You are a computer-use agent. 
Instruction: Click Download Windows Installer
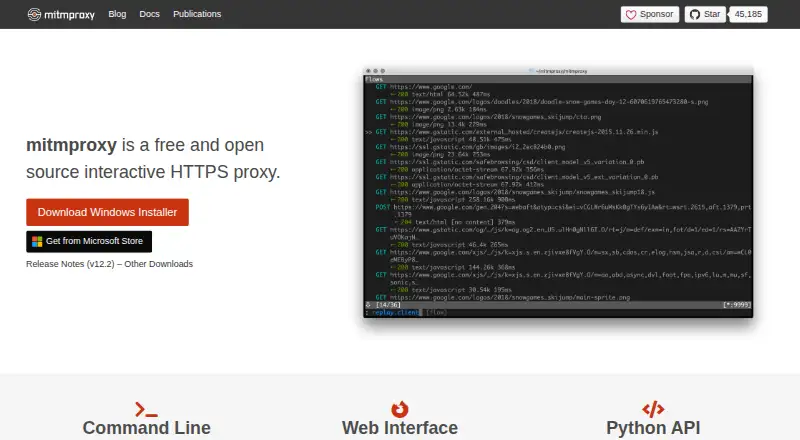pos(107,212)
